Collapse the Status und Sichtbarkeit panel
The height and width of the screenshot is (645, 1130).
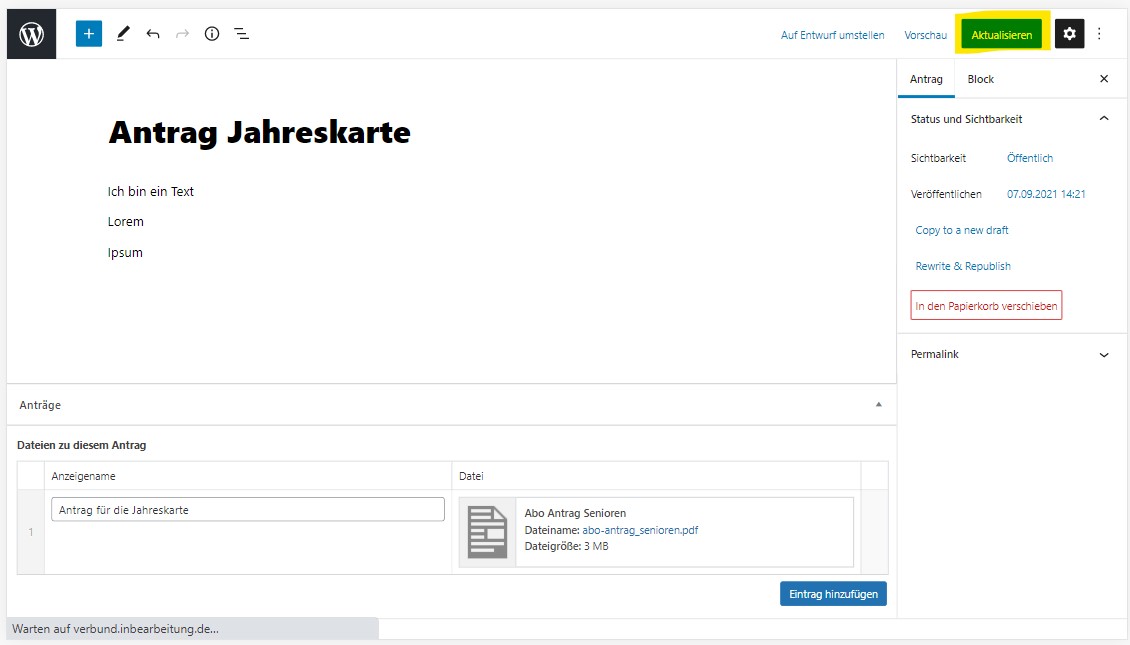[1104, 119]
